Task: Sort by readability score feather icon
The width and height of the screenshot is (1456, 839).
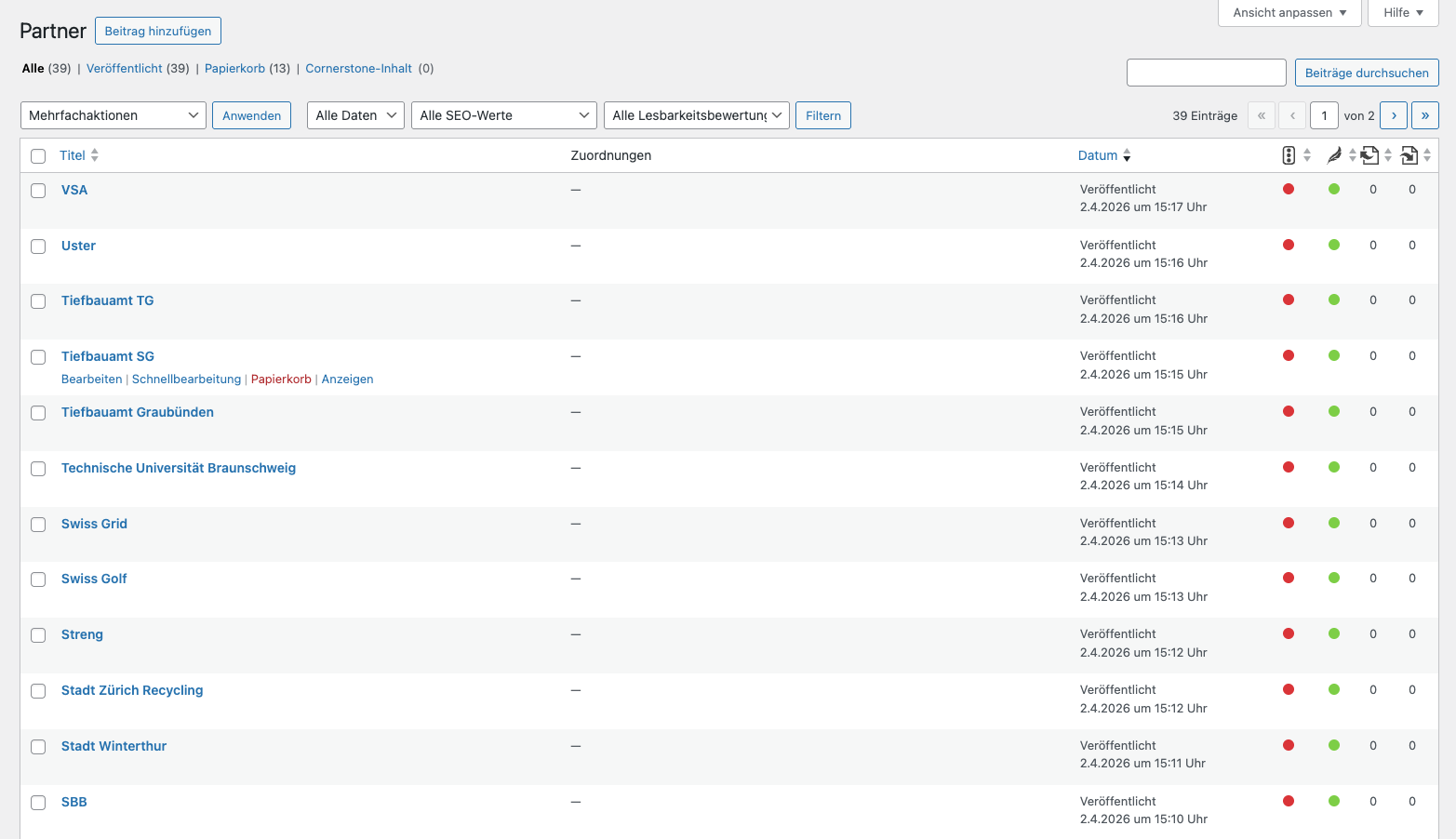Action: tap(1334, 155)
